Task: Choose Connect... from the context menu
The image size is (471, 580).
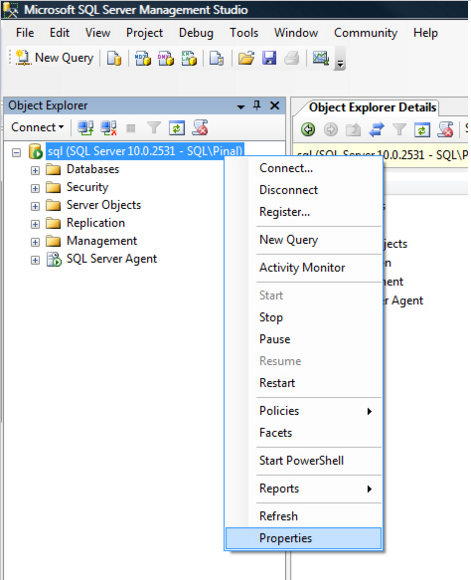Action: (303, 168)
